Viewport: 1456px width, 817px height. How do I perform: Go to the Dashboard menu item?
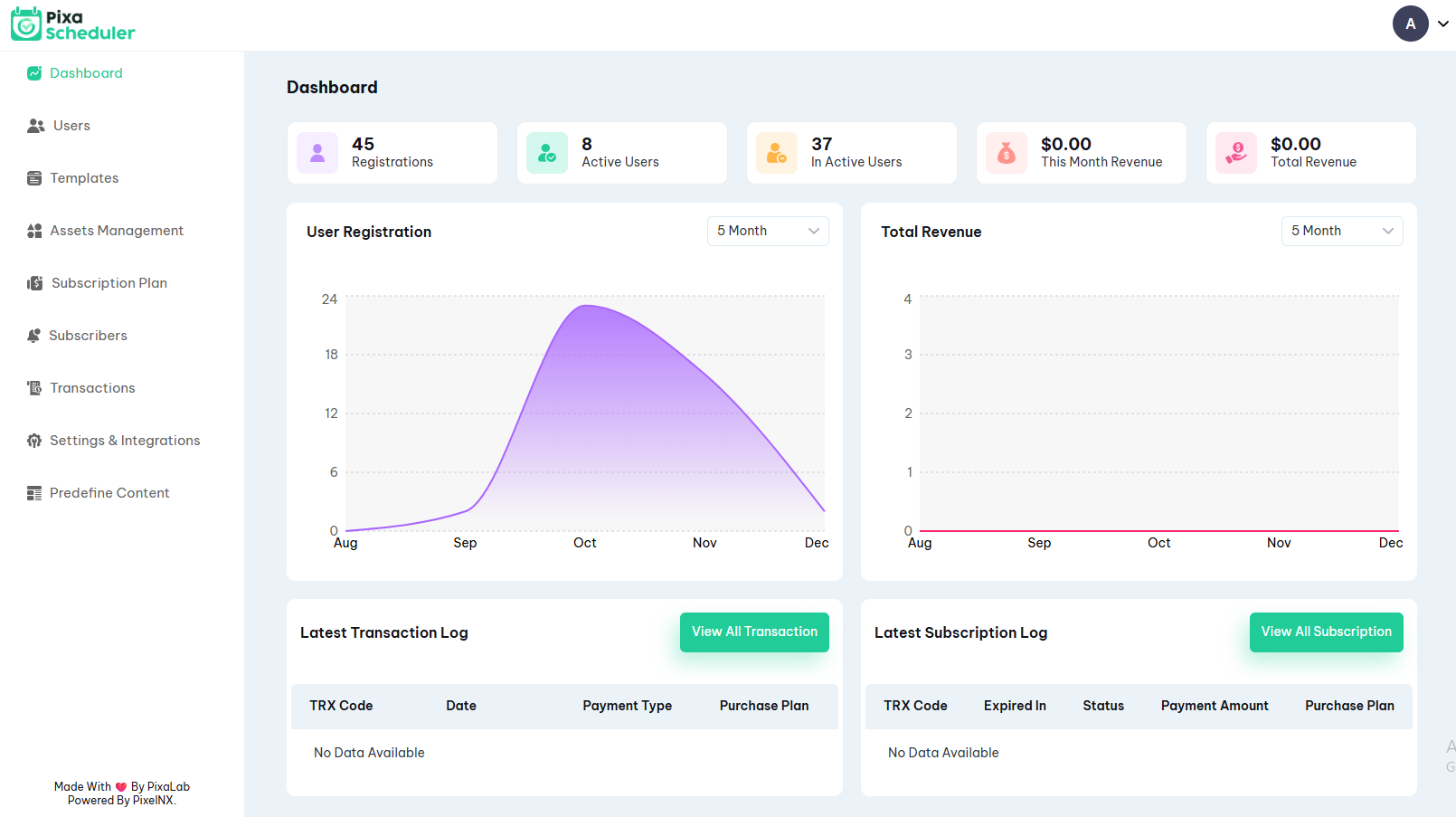click(x=86, y=73)
